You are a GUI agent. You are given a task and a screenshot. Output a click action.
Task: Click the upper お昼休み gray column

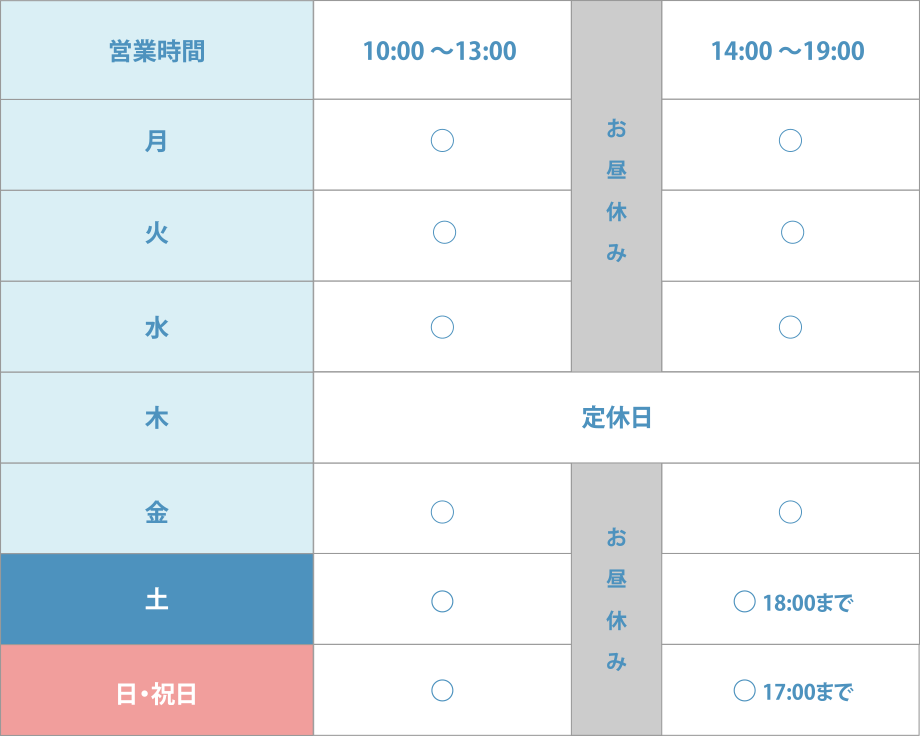click(617, 186)
